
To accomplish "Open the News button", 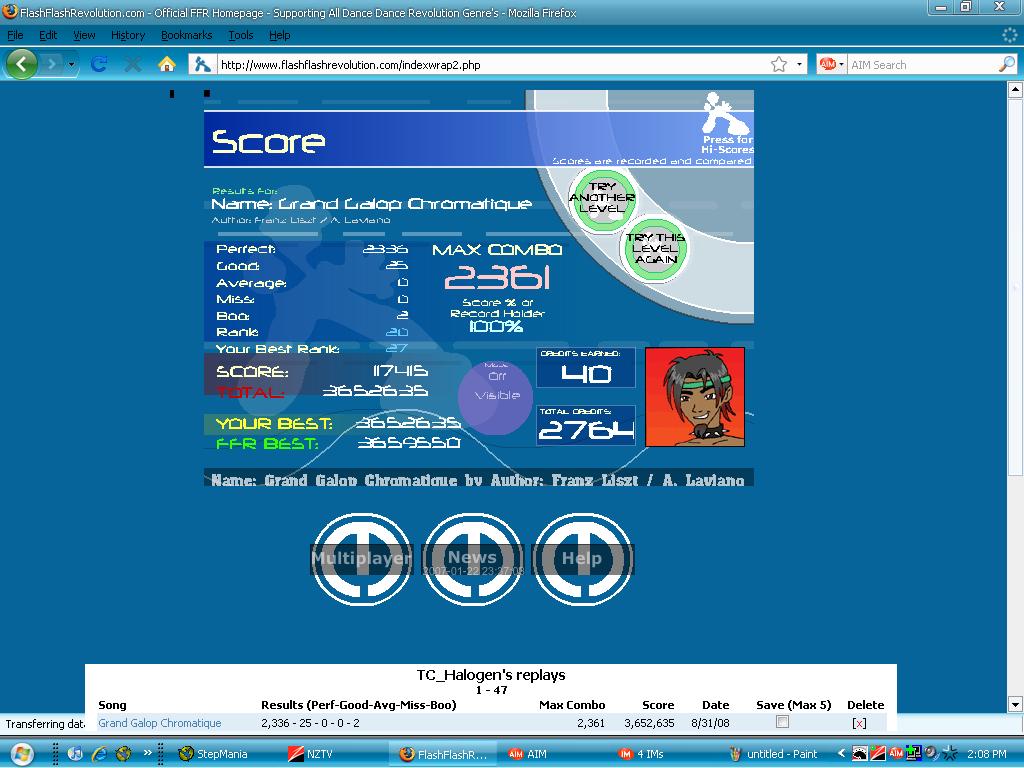I will click(472, 559).
